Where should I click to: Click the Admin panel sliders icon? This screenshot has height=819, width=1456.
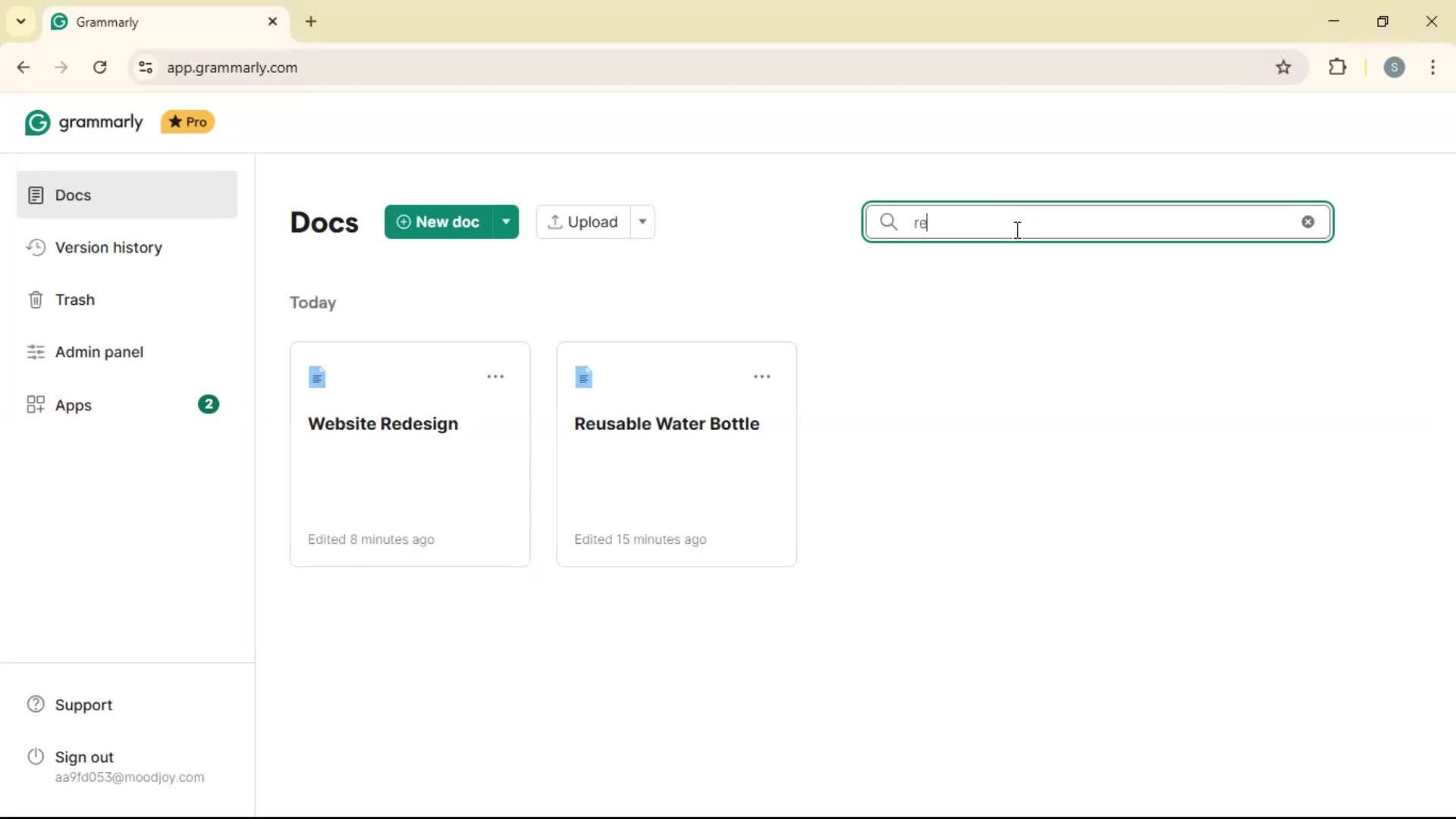[x=36, y=352]
